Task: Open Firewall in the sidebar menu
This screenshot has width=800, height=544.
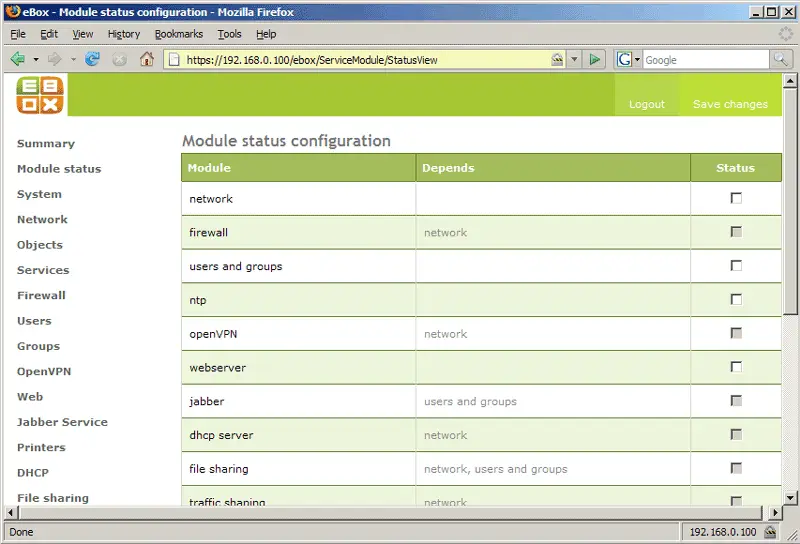Action: 41,295
